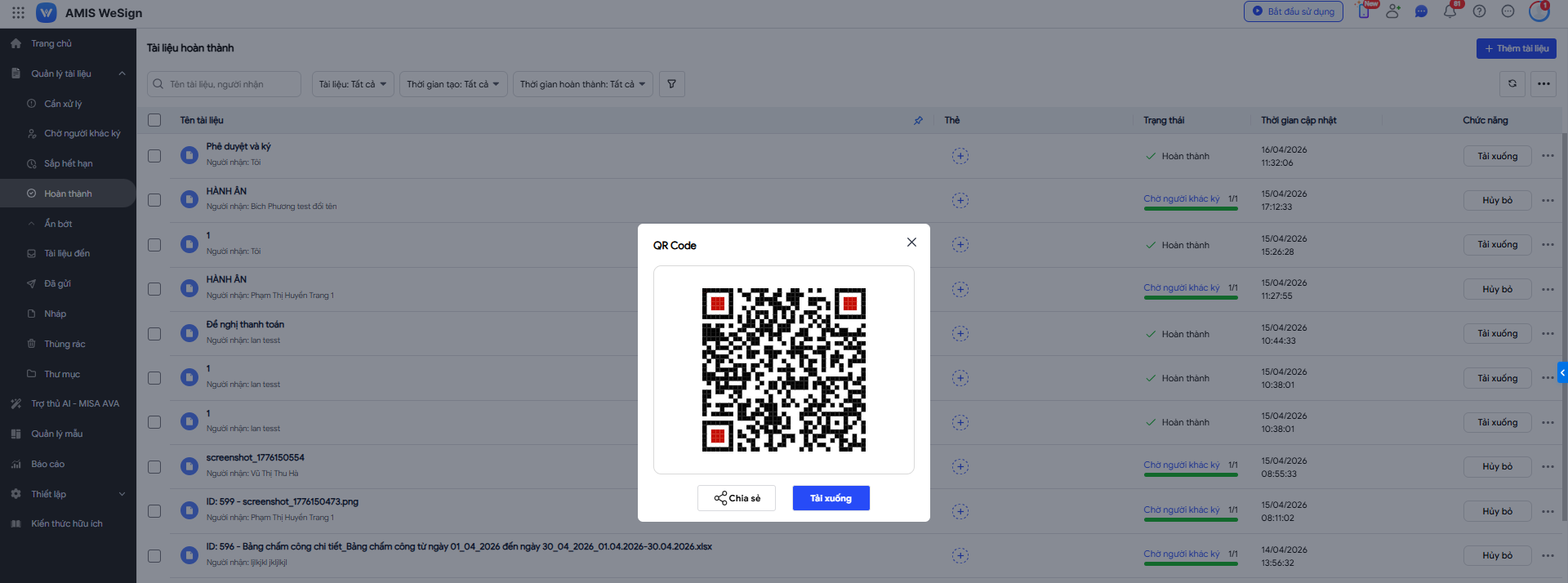Click the search field Tên tài liệu, người nhận
1568x583 pixels.
click(224, 84)
